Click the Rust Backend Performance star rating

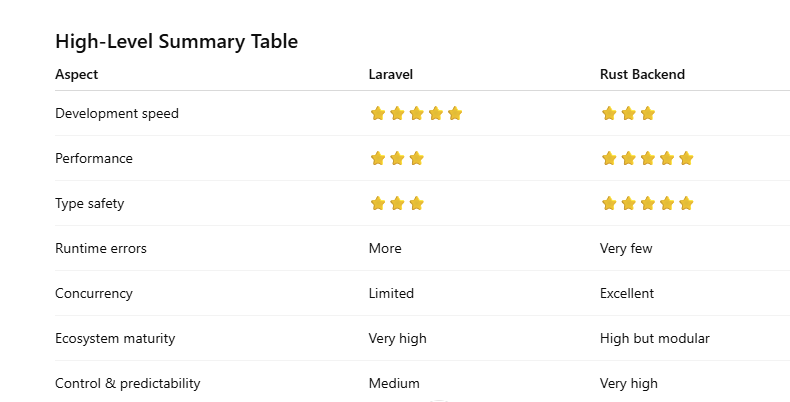647,159
